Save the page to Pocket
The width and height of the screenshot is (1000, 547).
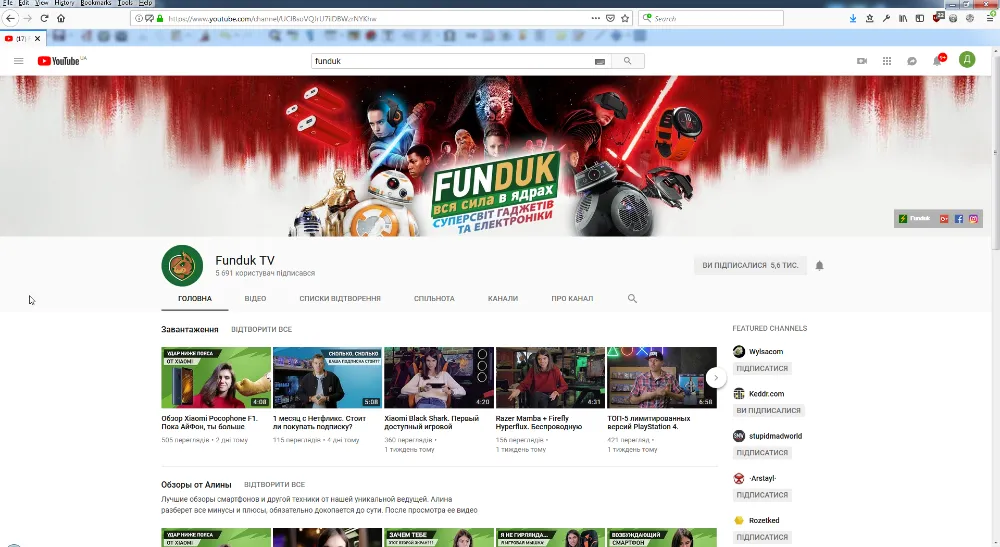[610, 18]
